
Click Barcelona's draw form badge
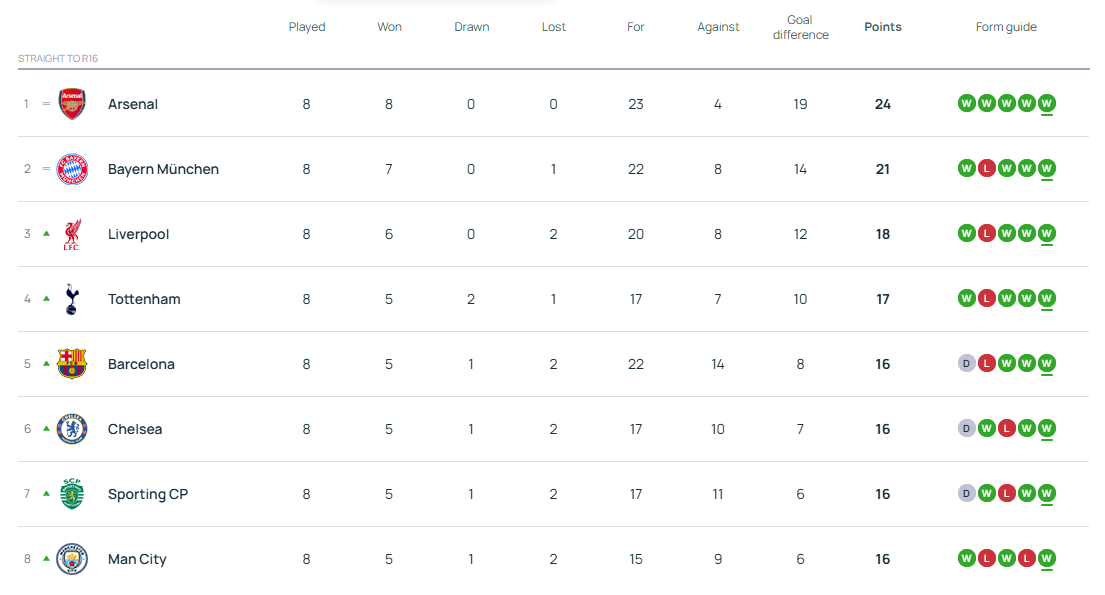click(x=966, y=363)
